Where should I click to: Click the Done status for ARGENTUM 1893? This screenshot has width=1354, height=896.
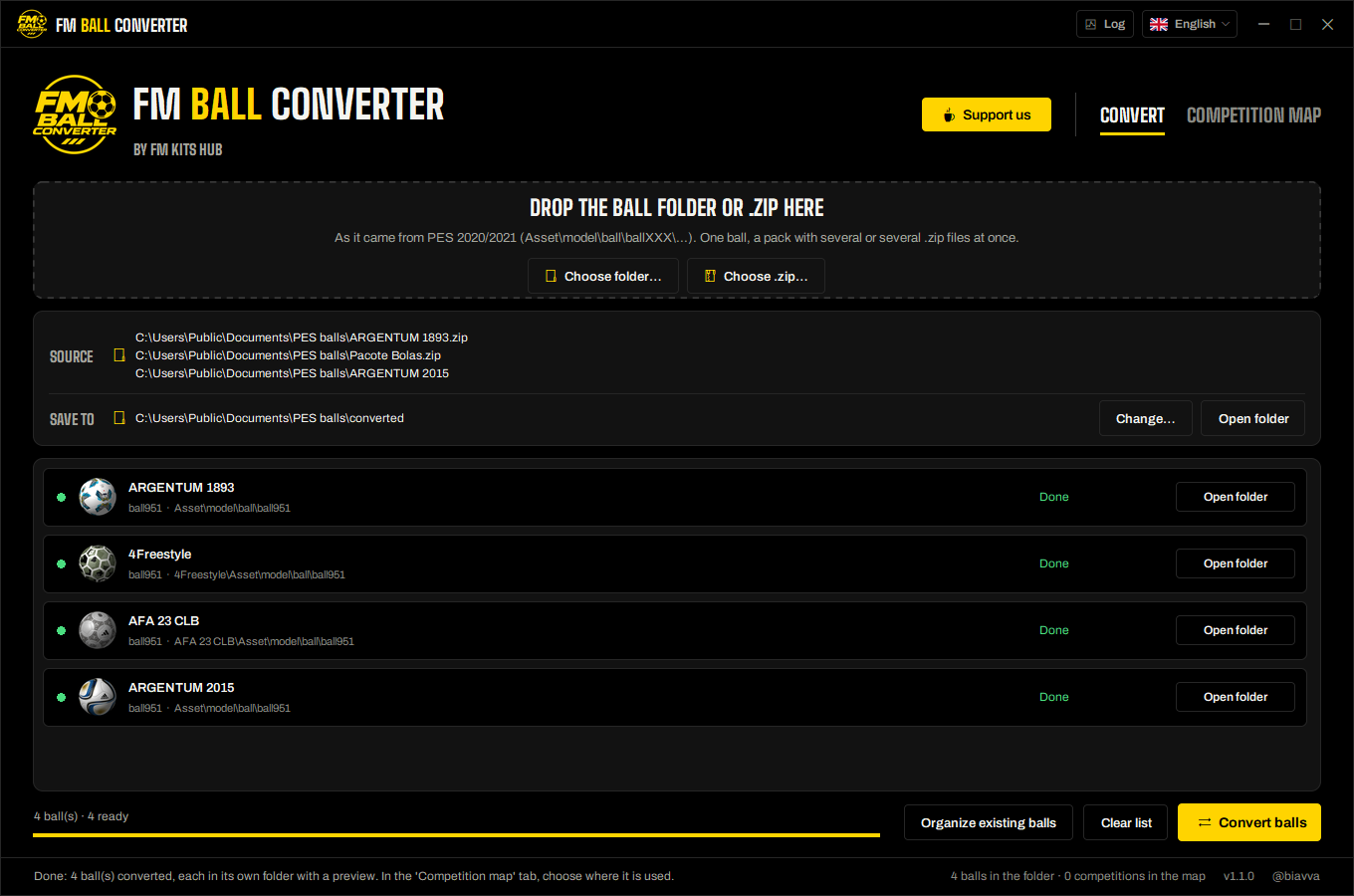[1054, 497]
